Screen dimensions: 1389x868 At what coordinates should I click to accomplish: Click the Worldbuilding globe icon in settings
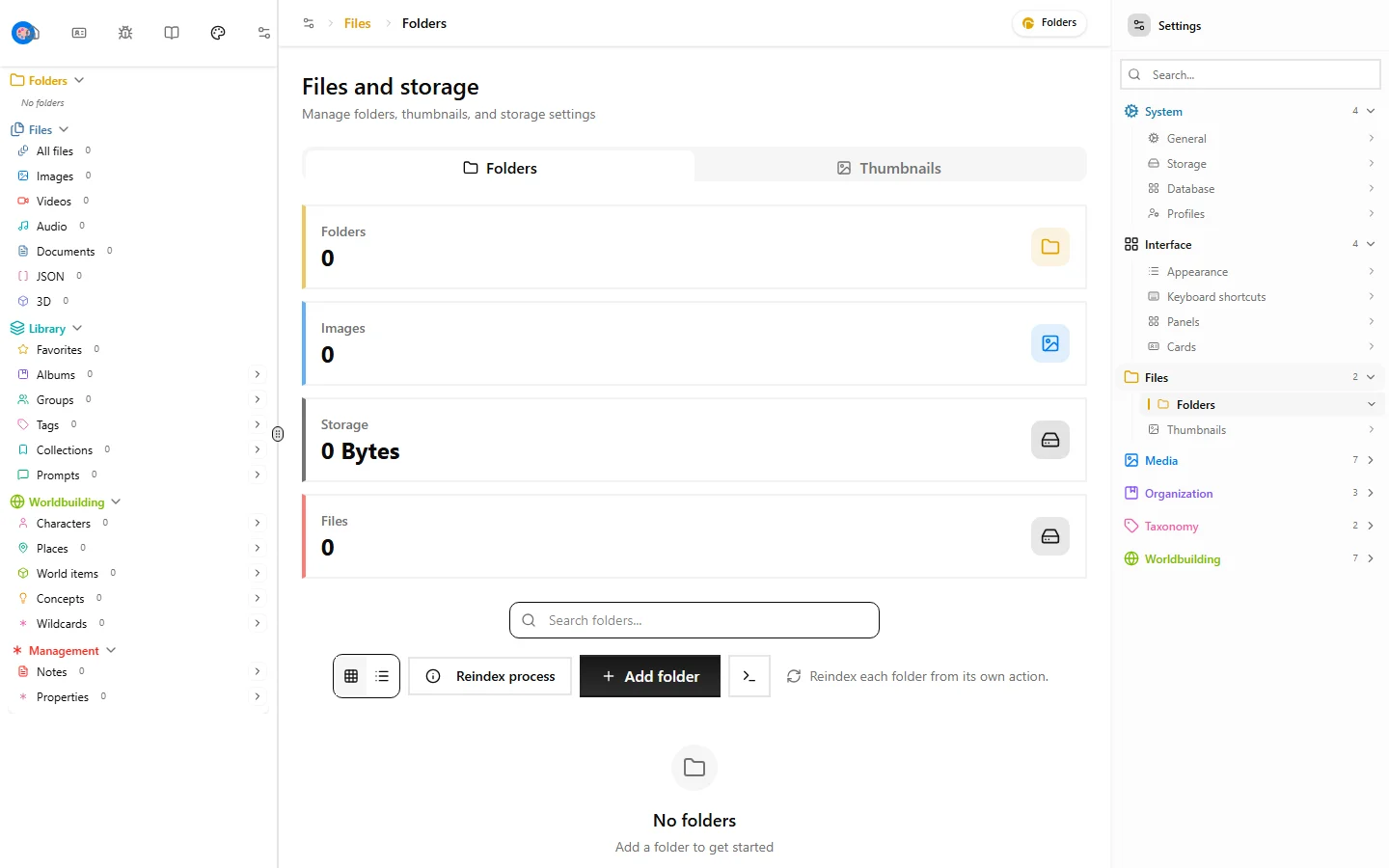click(x=1131, y=559)
